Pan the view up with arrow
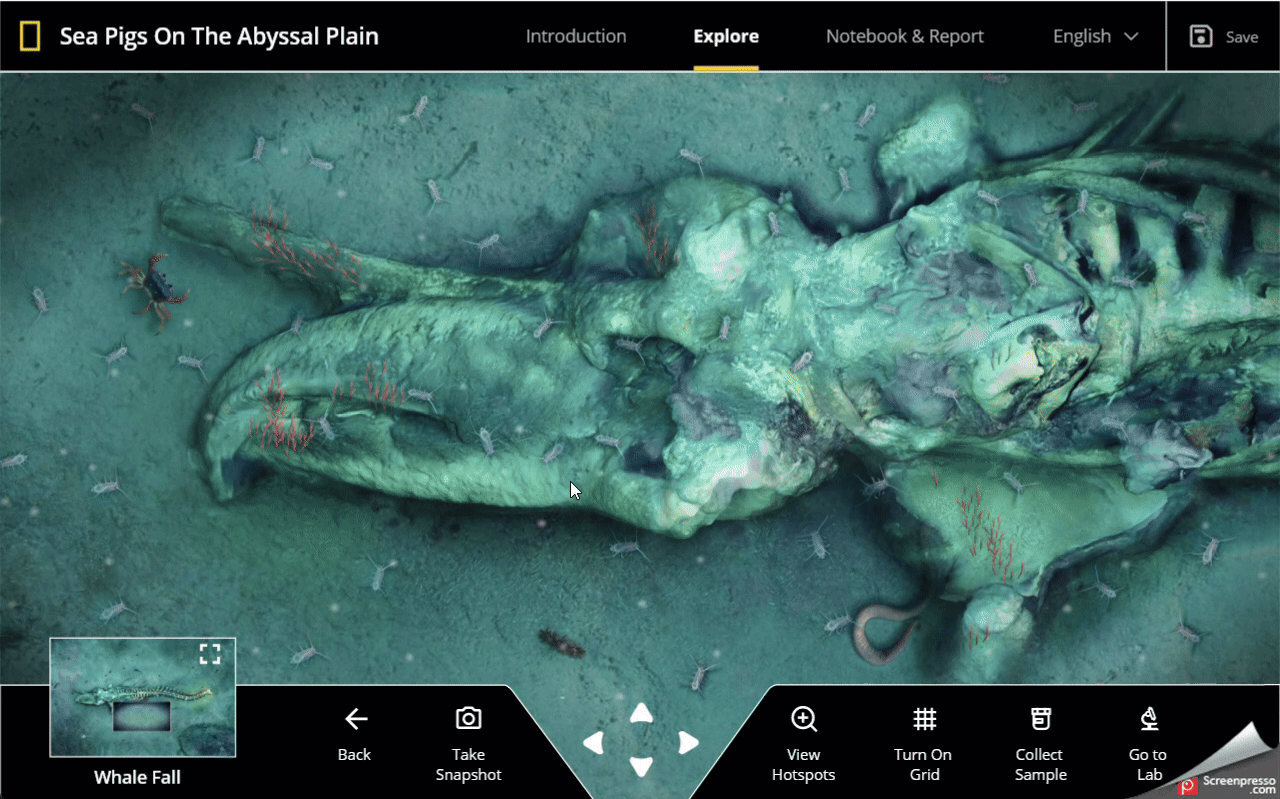This screenshot has width=1280, height=799. coord(641,713)
